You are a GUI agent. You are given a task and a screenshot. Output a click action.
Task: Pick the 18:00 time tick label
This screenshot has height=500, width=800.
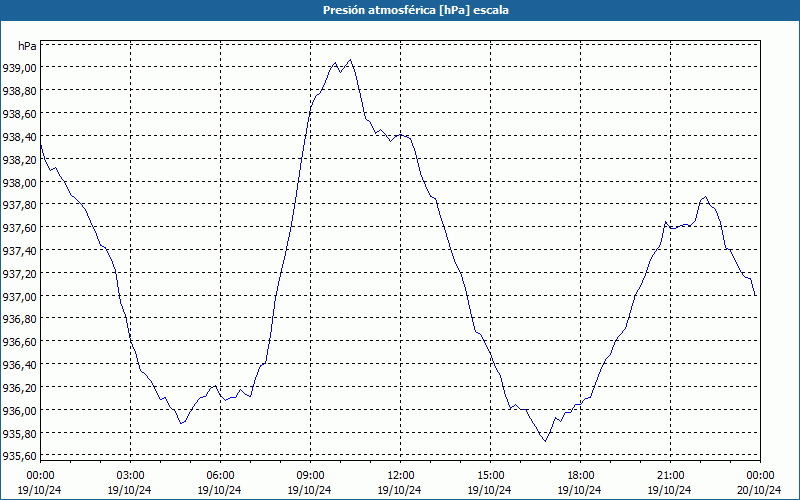(580, 476)
